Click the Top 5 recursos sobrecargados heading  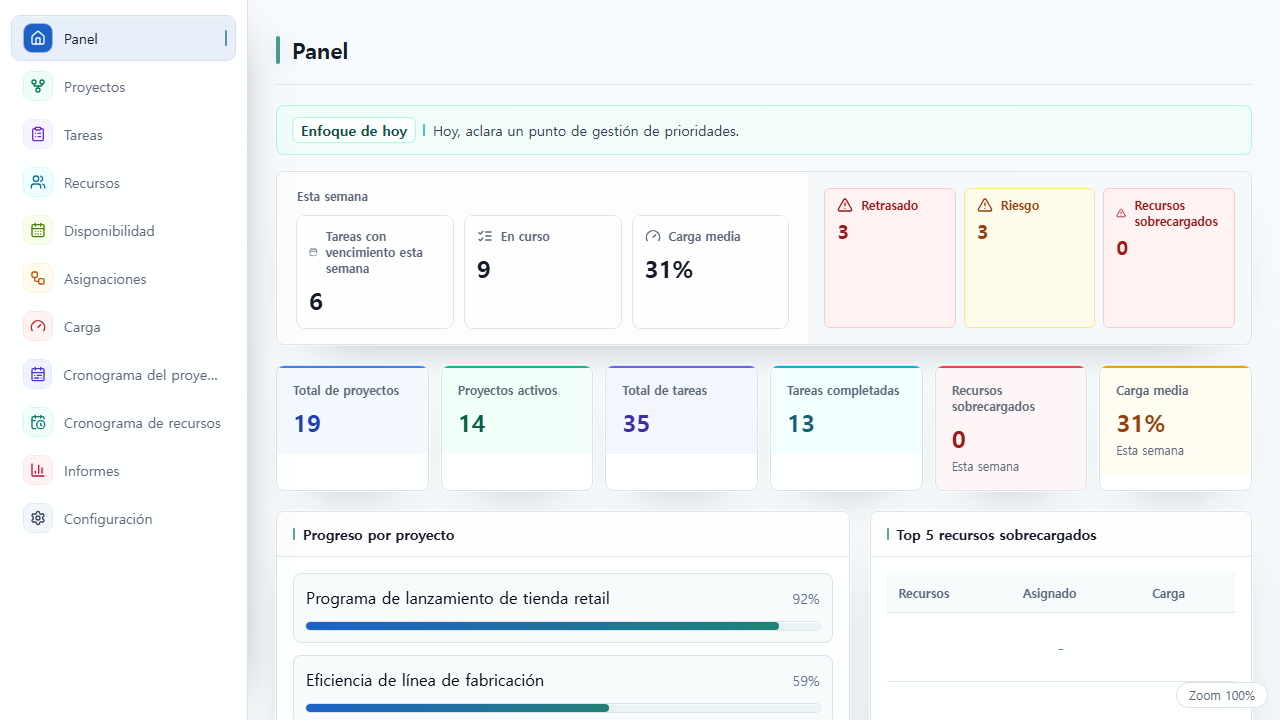click(x=996, y=536)
